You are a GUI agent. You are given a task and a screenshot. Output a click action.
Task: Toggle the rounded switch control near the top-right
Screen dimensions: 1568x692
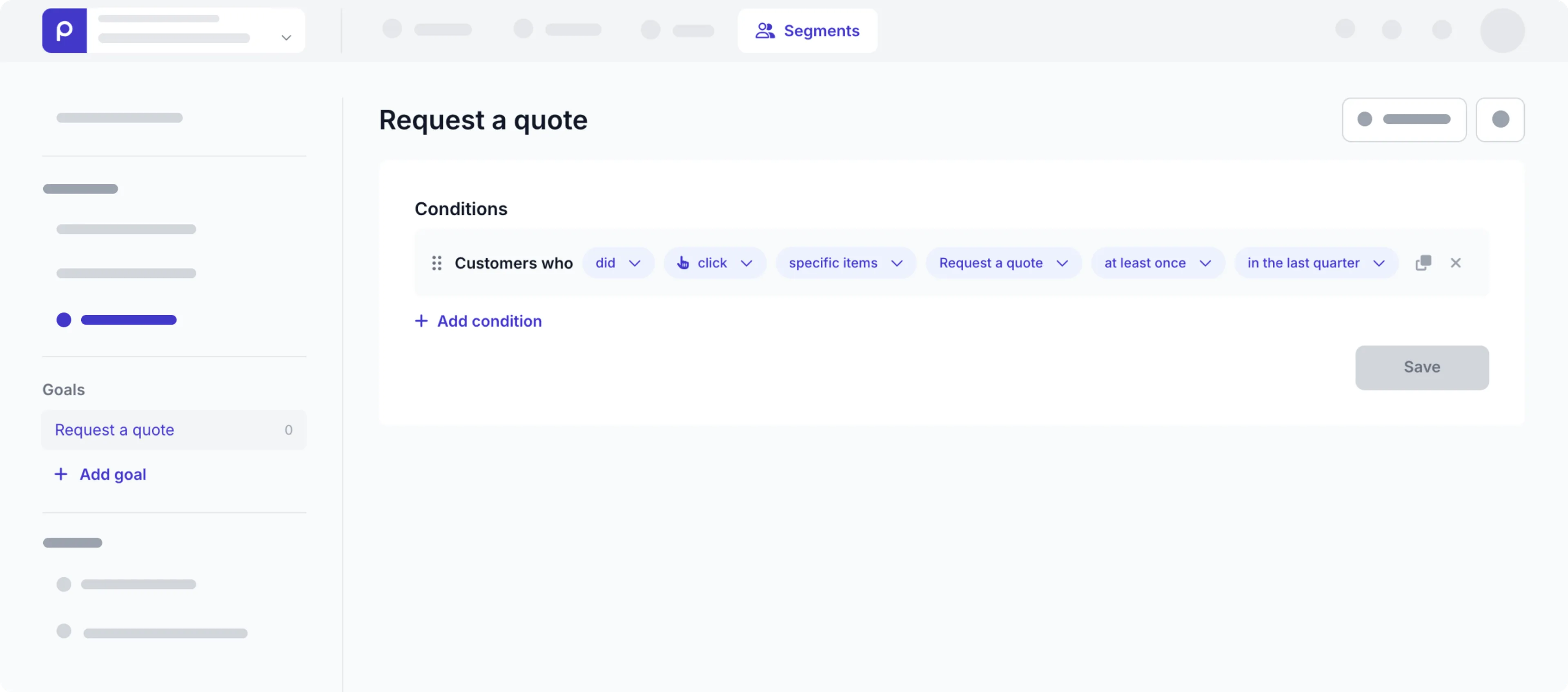tap(1404, 119)
